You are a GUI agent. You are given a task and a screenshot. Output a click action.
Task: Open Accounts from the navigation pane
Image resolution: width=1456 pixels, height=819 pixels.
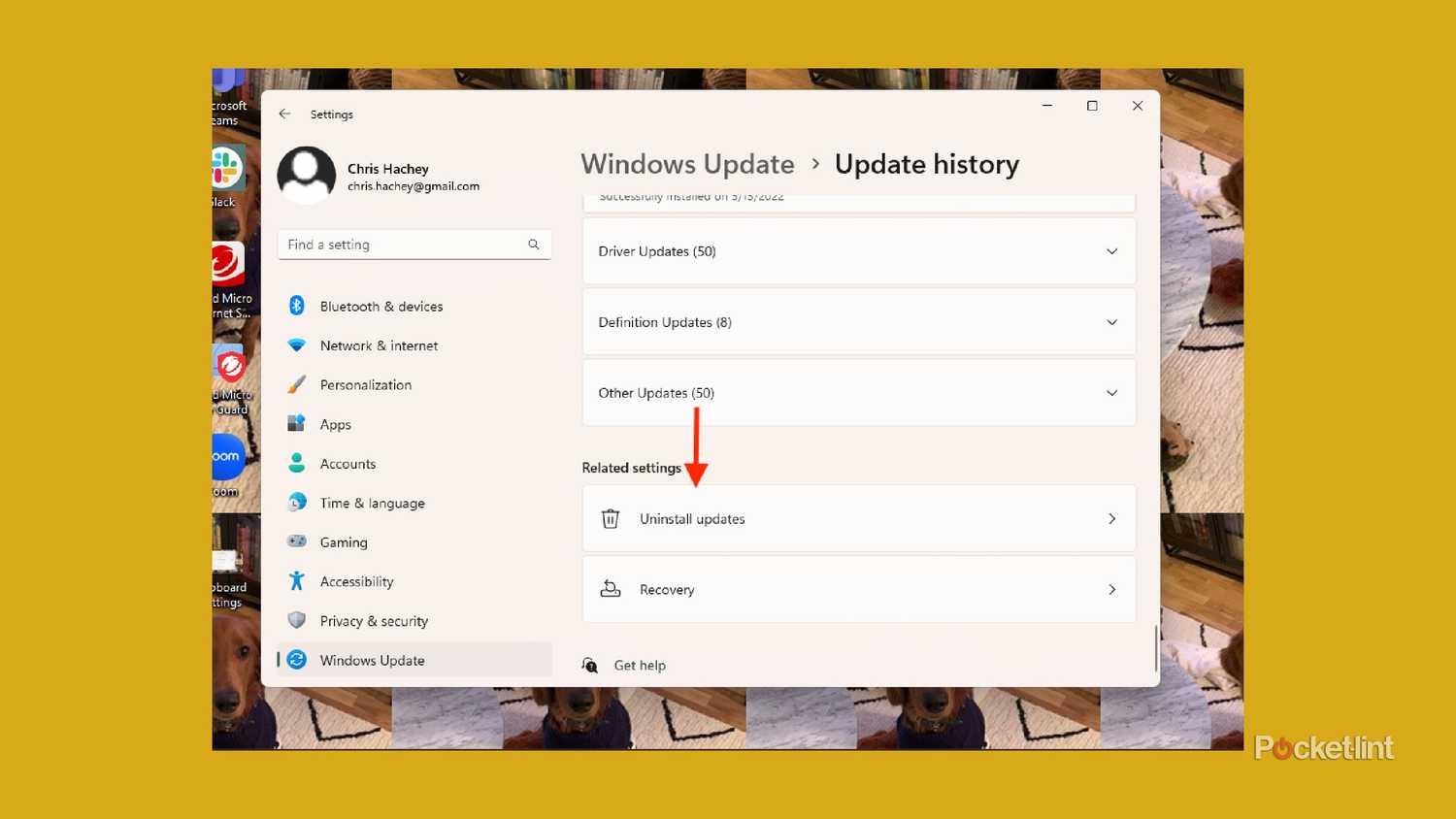347,463
